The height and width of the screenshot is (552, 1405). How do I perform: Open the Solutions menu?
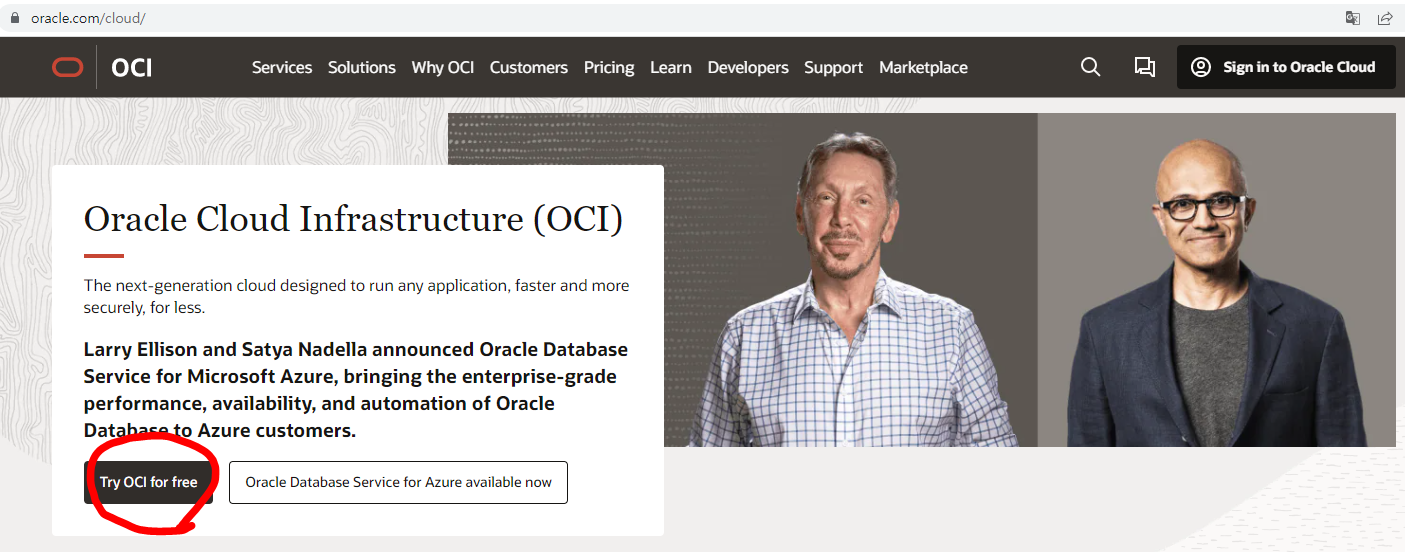pyautogui.click(x=362, y=67)
